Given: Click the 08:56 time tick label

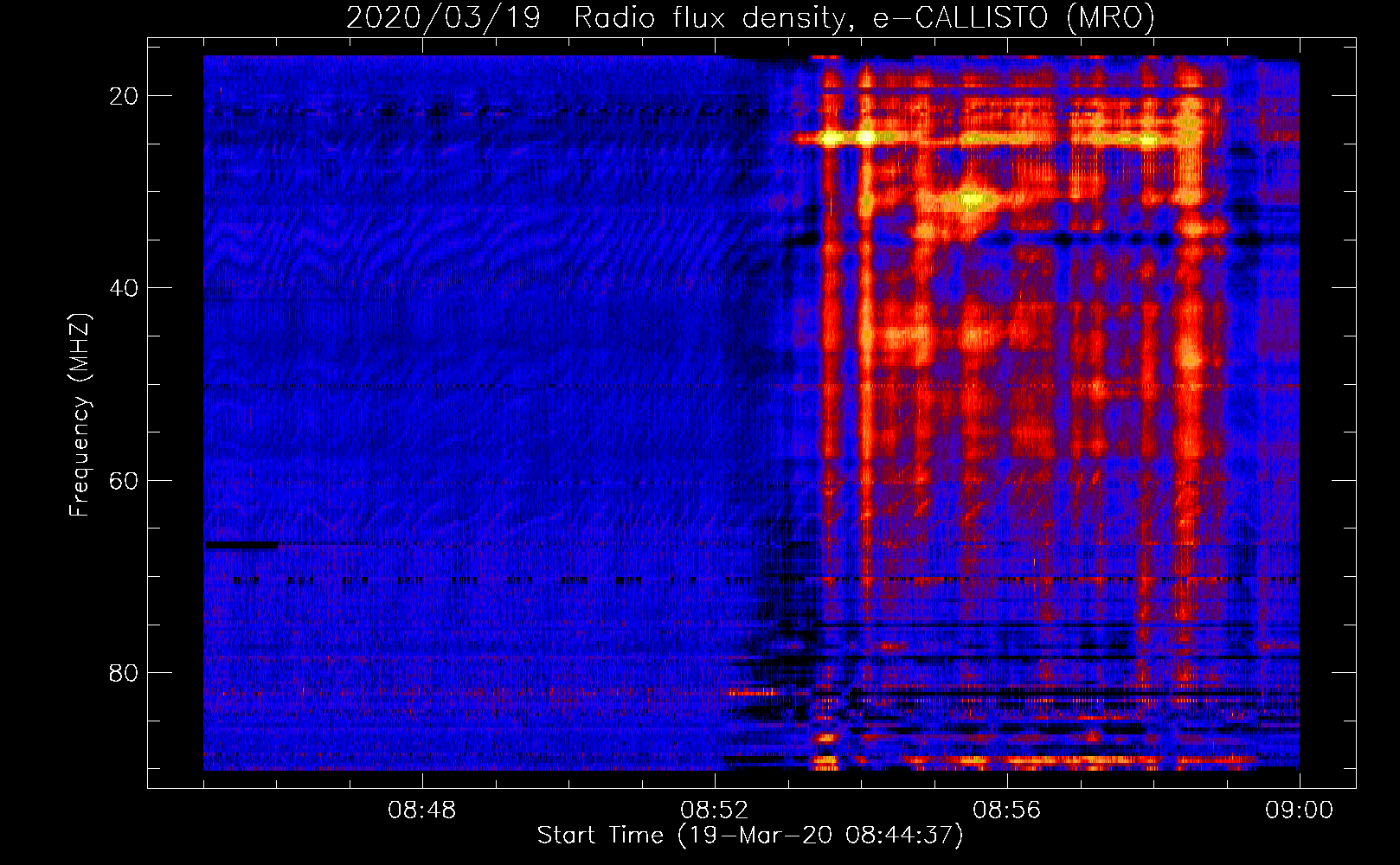Looking at the screenshot, I should point(1007,811).
